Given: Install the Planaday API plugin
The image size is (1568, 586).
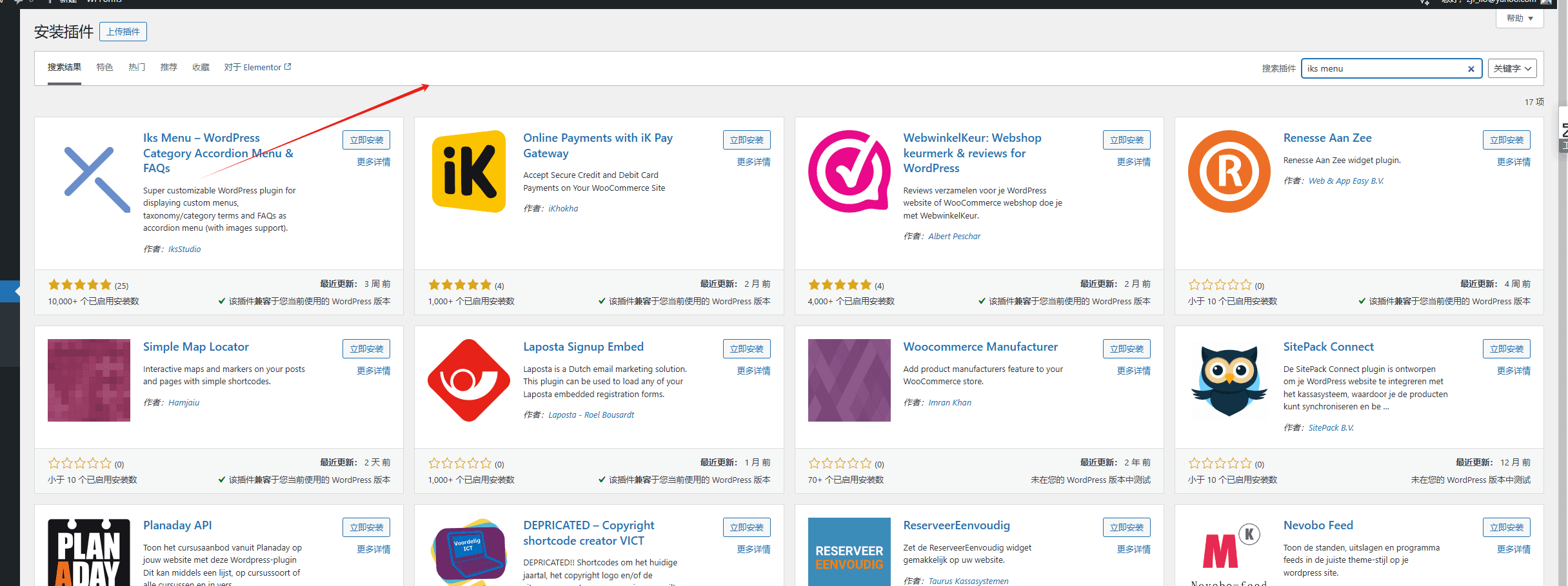Looking at the screenshot, I should pos(366,527).
